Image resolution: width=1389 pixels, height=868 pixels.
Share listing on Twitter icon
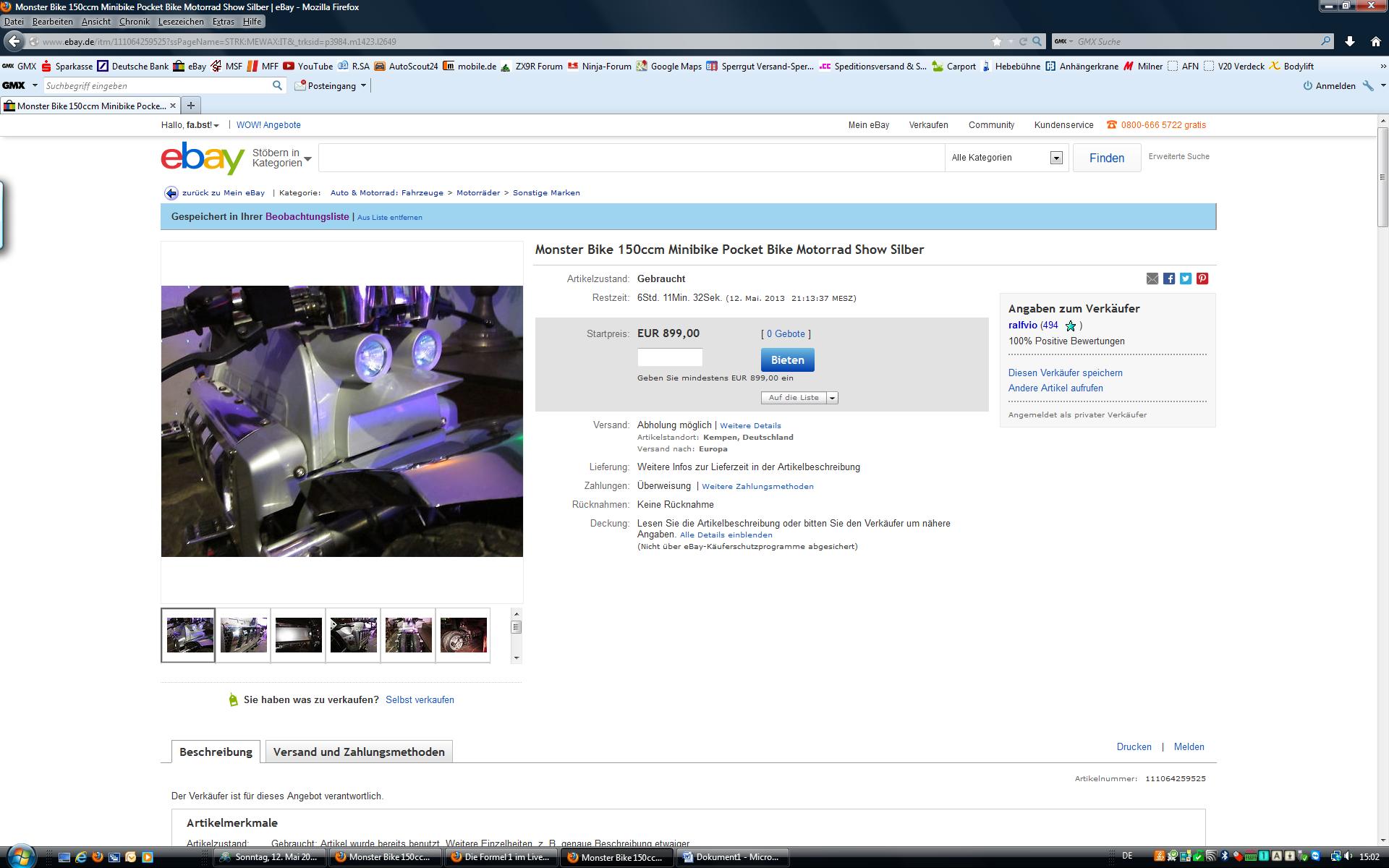tap(1186, 278)
